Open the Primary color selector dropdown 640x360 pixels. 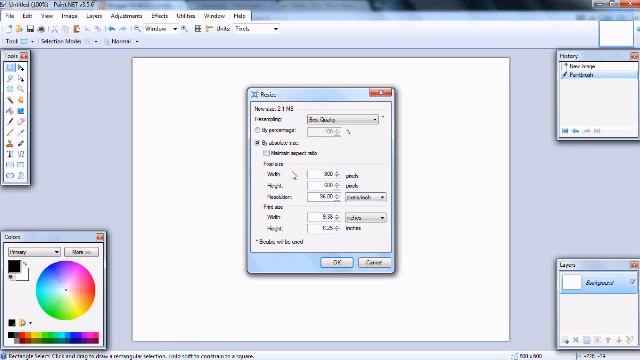pyautogui.click(x=34, y=252)
